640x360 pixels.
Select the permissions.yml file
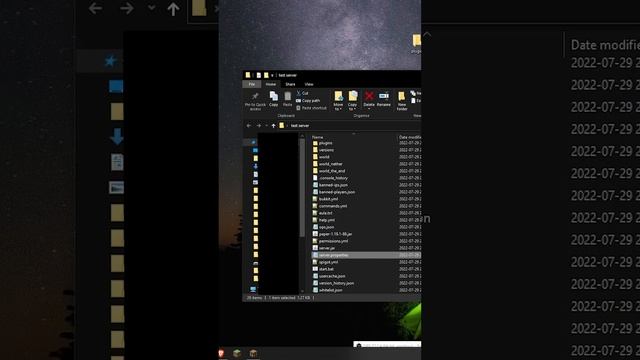click(330, 241)
